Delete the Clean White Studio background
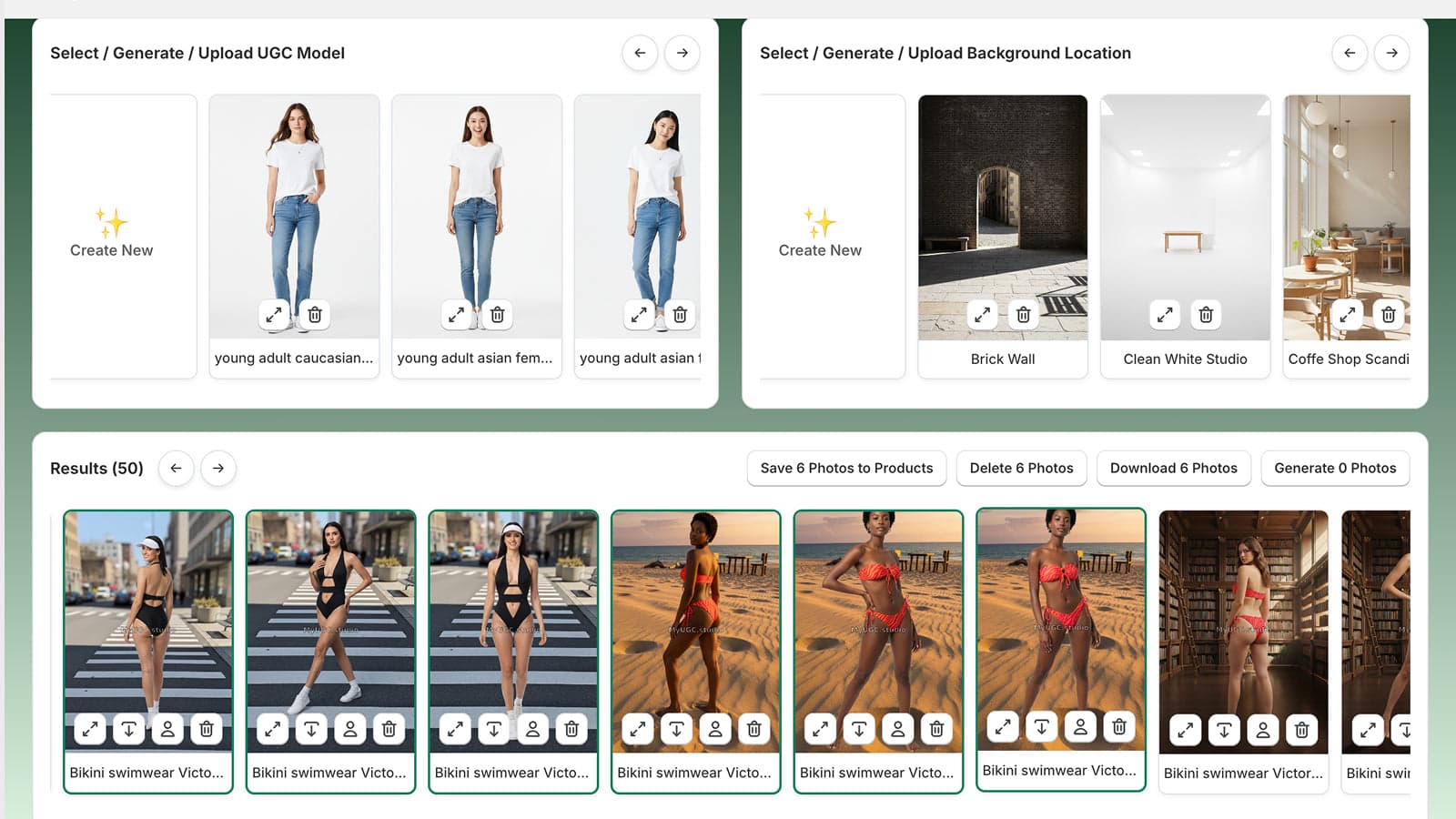The width and height of the screenshot is (1456, 819). [1206, 314]
